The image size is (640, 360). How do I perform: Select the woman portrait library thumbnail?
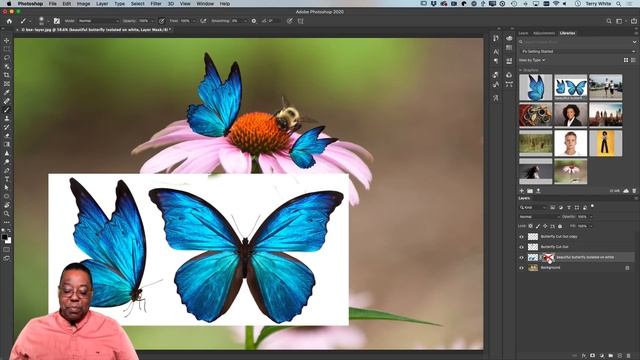[x=571, y=115]
